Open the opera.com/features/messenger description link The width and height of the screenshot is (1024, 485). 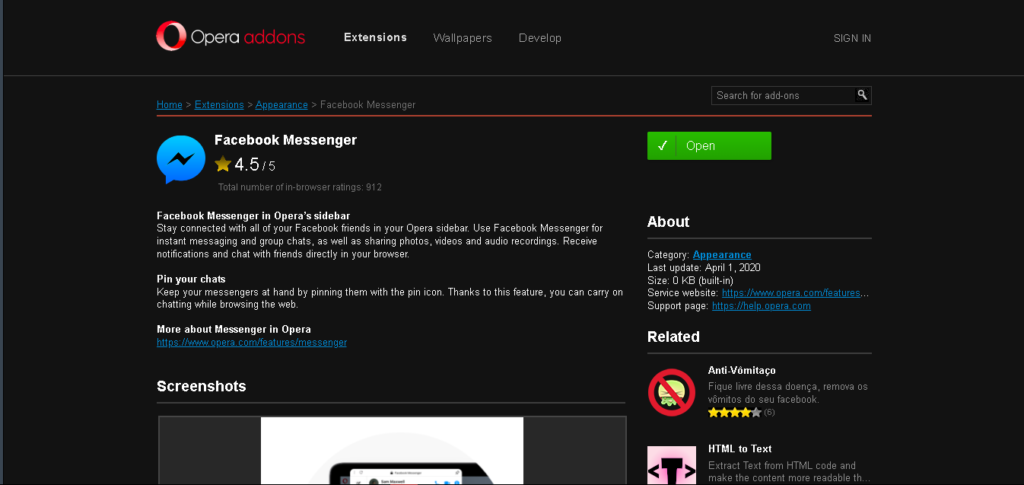[251, 342]
